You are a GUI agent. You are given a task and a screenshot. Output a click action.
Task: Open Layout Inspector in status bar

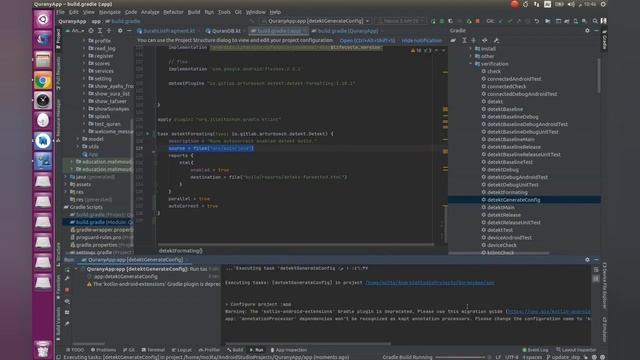[576, 350]
